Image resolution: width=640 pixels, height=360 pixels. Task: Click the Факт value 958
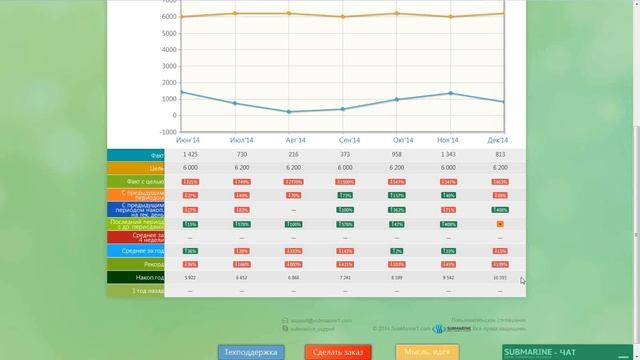(397, 154)
